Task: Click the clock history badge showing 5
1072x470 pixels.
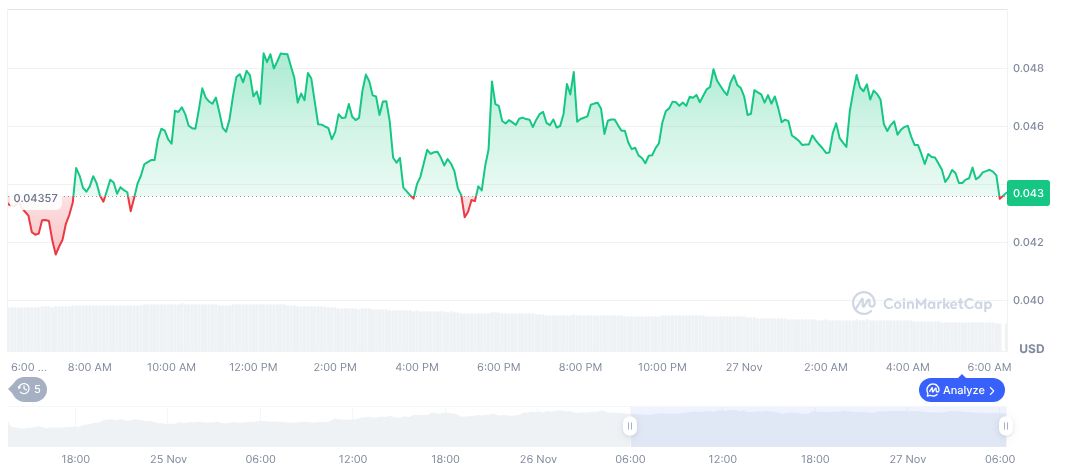Action: 29,389
